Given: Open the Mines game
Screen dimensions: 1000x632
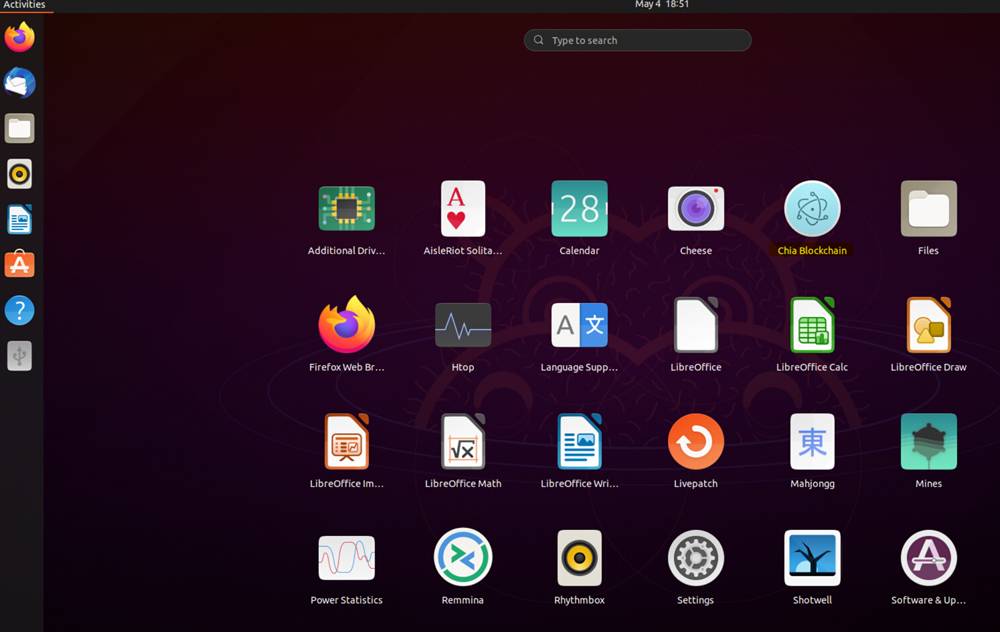Looking at the screenshot, I should (928, 442).
